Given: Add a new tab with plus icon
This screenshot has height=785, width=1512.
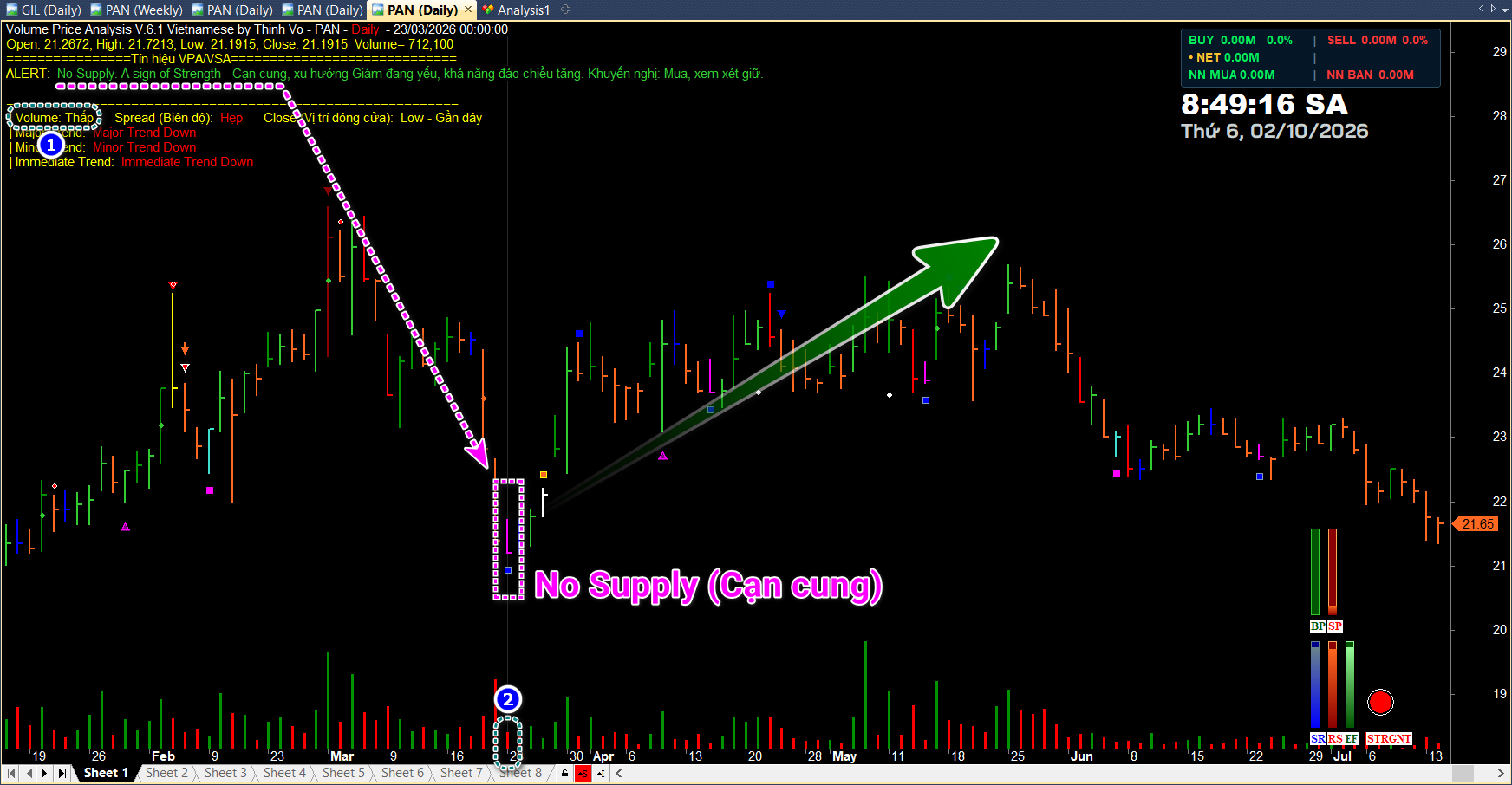Looking at the screenshot, I should point(566,10).
